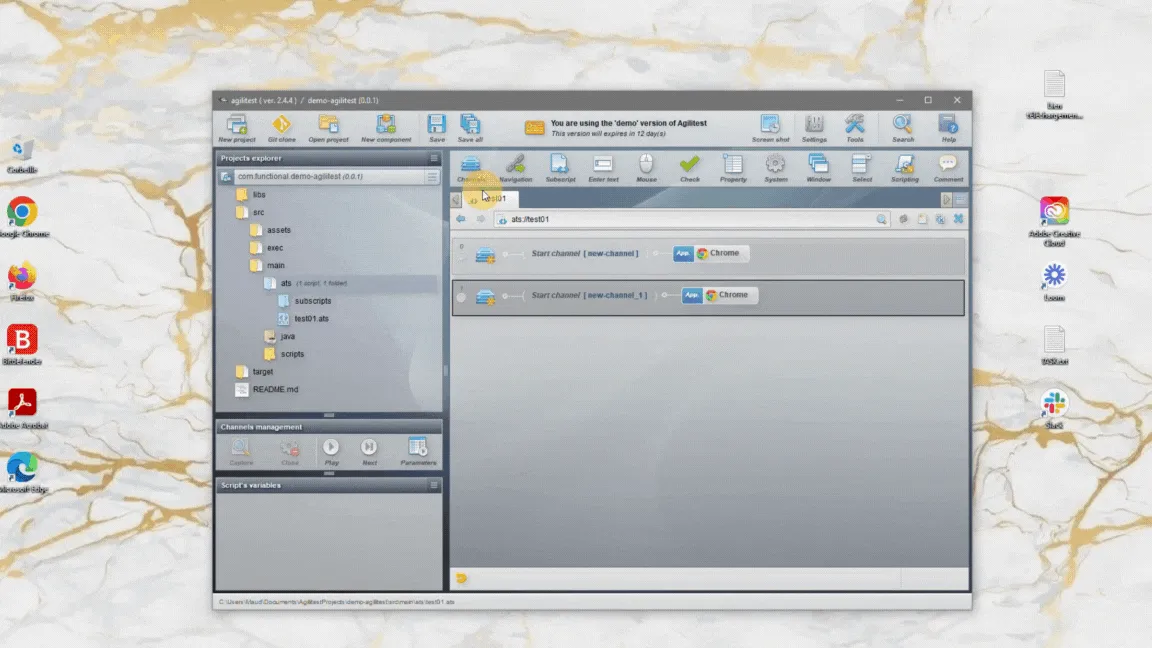Image resolution: width=1152 pixels, height=648 pixels.
Task: Add a System action
Action: (775, 168)
